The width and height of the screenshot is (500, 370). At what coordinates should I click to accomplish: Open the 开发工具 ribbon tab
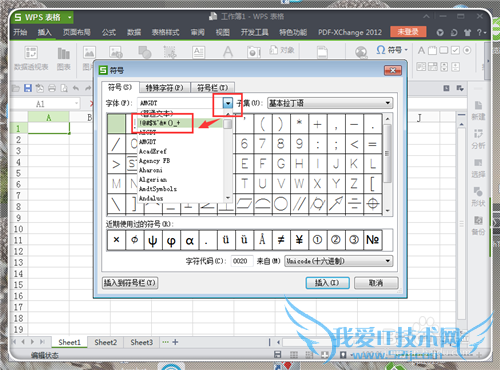pyautogui.click(x=255, y=32)
